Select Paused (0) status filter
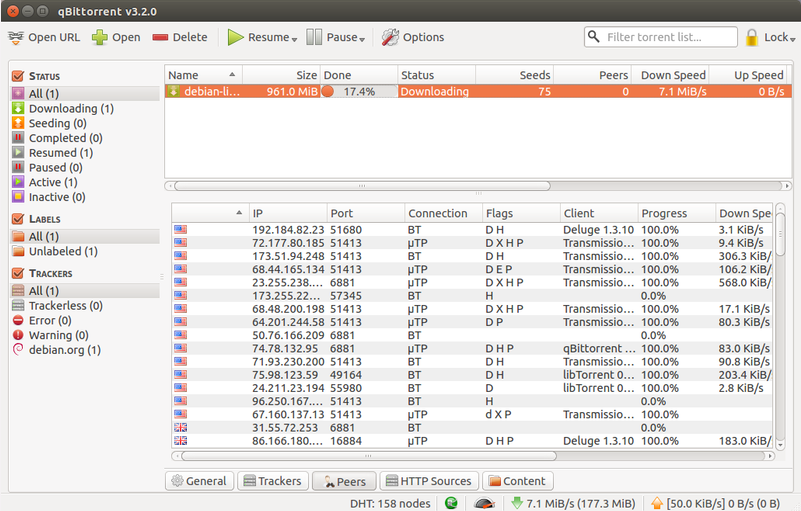 (x=55, y=168)
